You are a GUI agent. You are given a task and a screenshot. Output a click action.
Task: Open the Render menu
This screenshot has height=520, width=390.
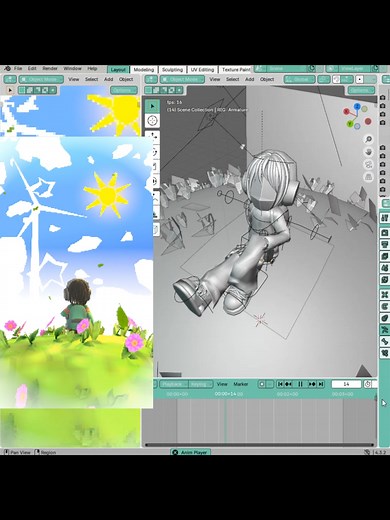pos(50,69)
